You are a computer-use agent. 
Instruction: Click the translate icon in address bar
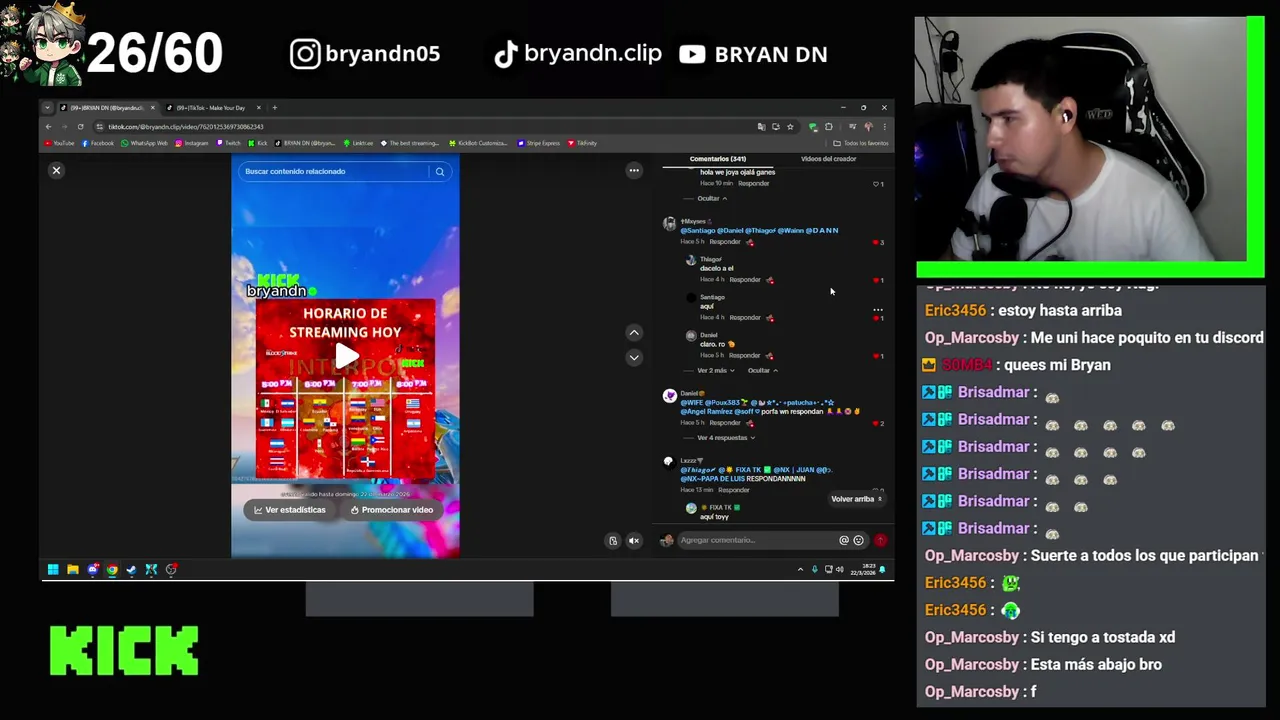click(x=761, y=127)
